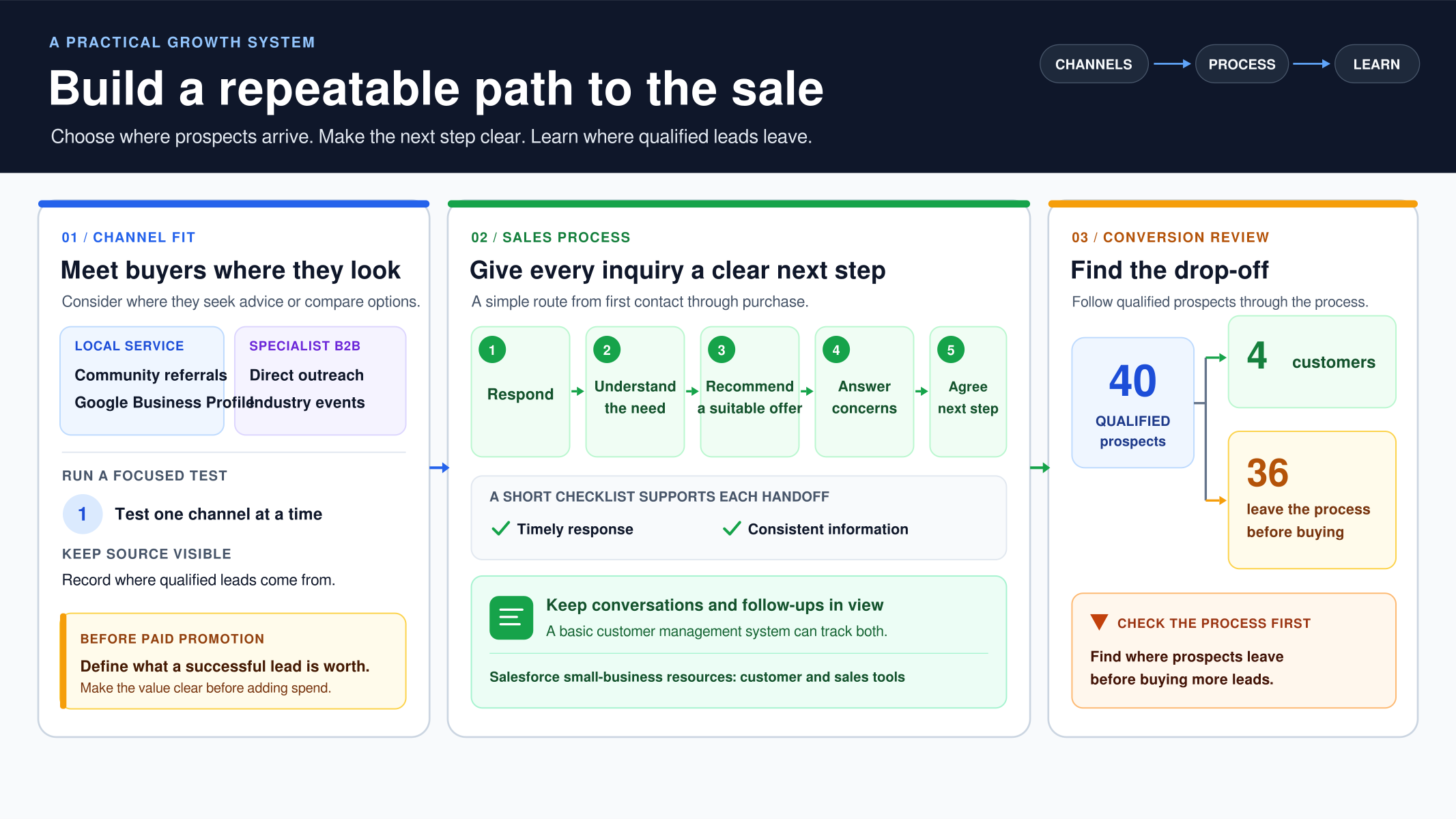Click the '01 / CHANNEL FIT' label
Screen dimensions: 1456x819
[x=128, y=238]
